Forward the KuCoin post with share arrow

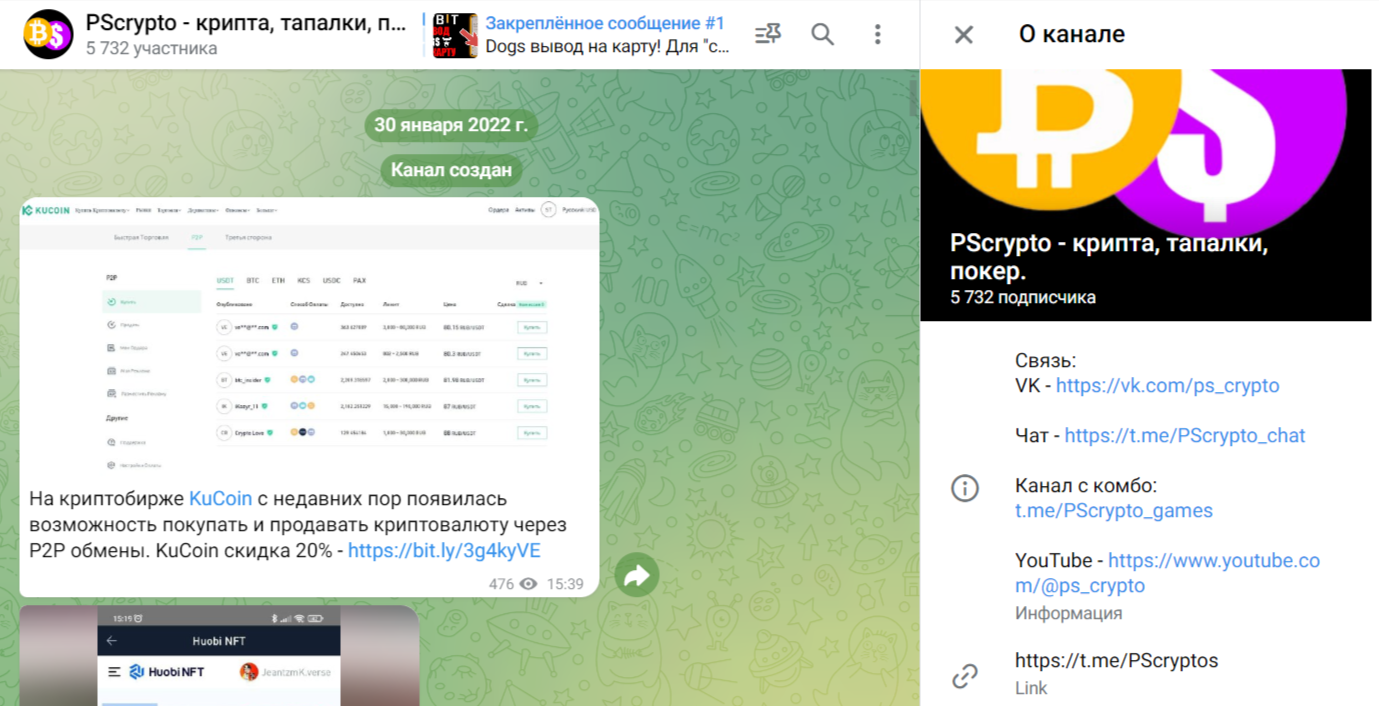637,575
